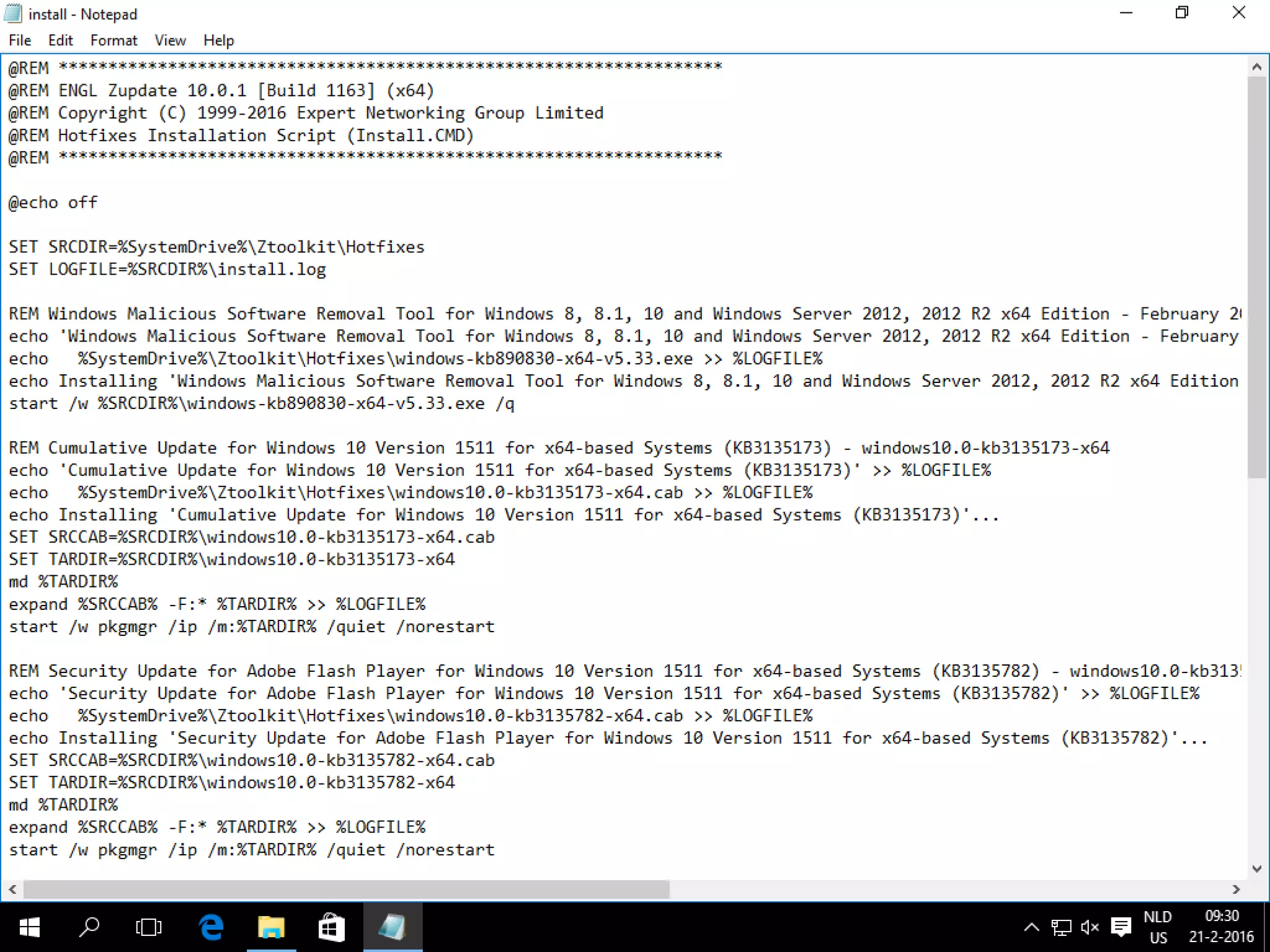The image size is (1270, 952).
Task: Click the Notepad icon in title bar
Action: tap(12, 14)
